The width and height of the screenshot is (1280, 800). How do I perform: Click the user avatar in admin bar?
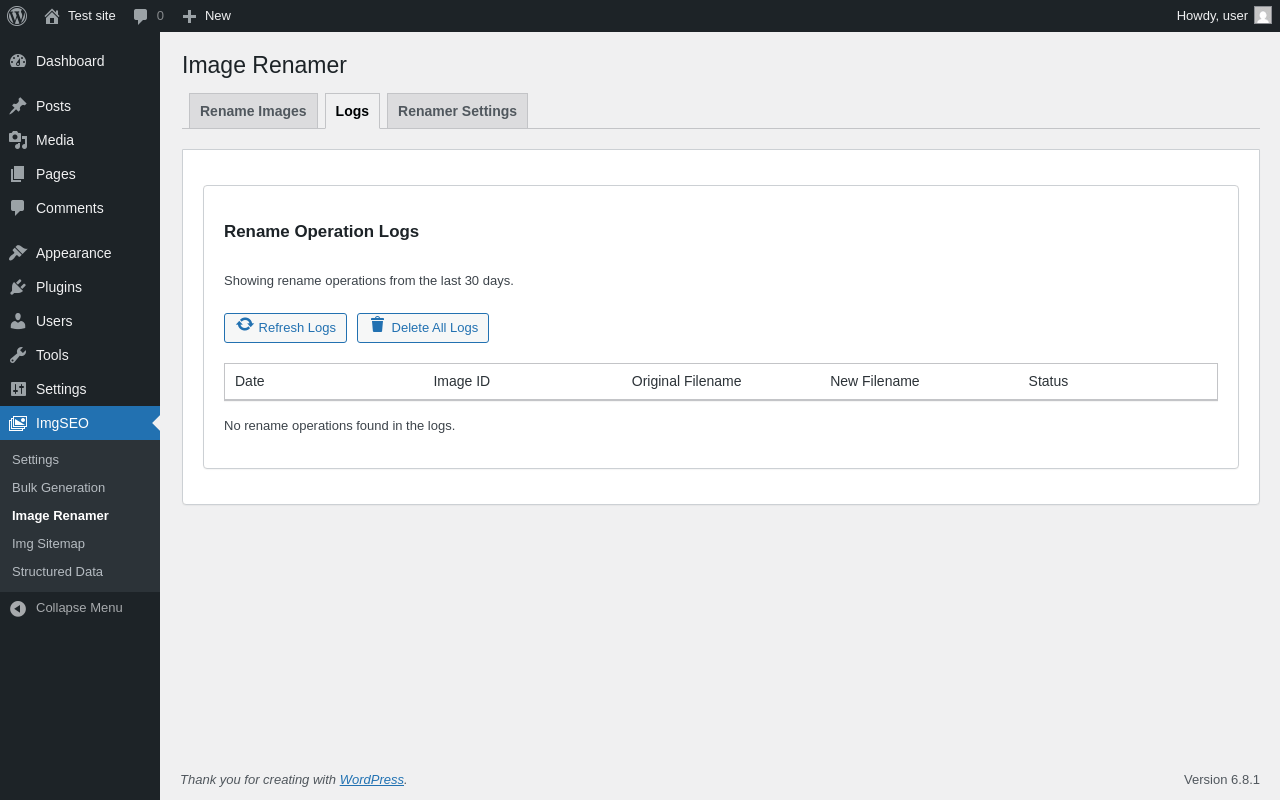click(x=1263, y=15)
